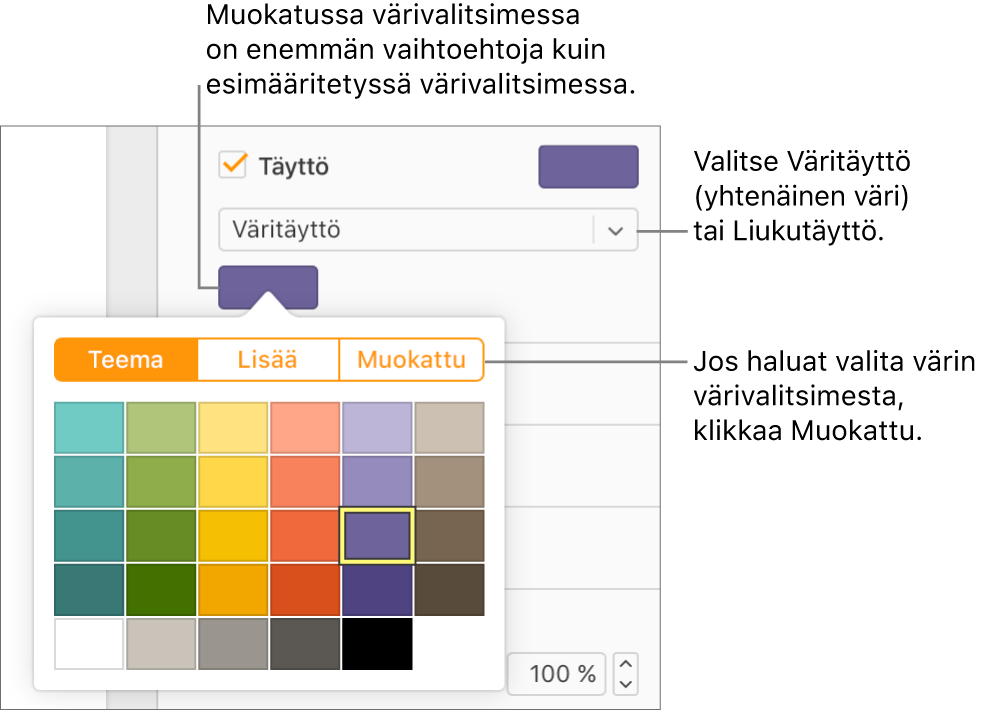Switch to the Teema tab

(126, 360)
